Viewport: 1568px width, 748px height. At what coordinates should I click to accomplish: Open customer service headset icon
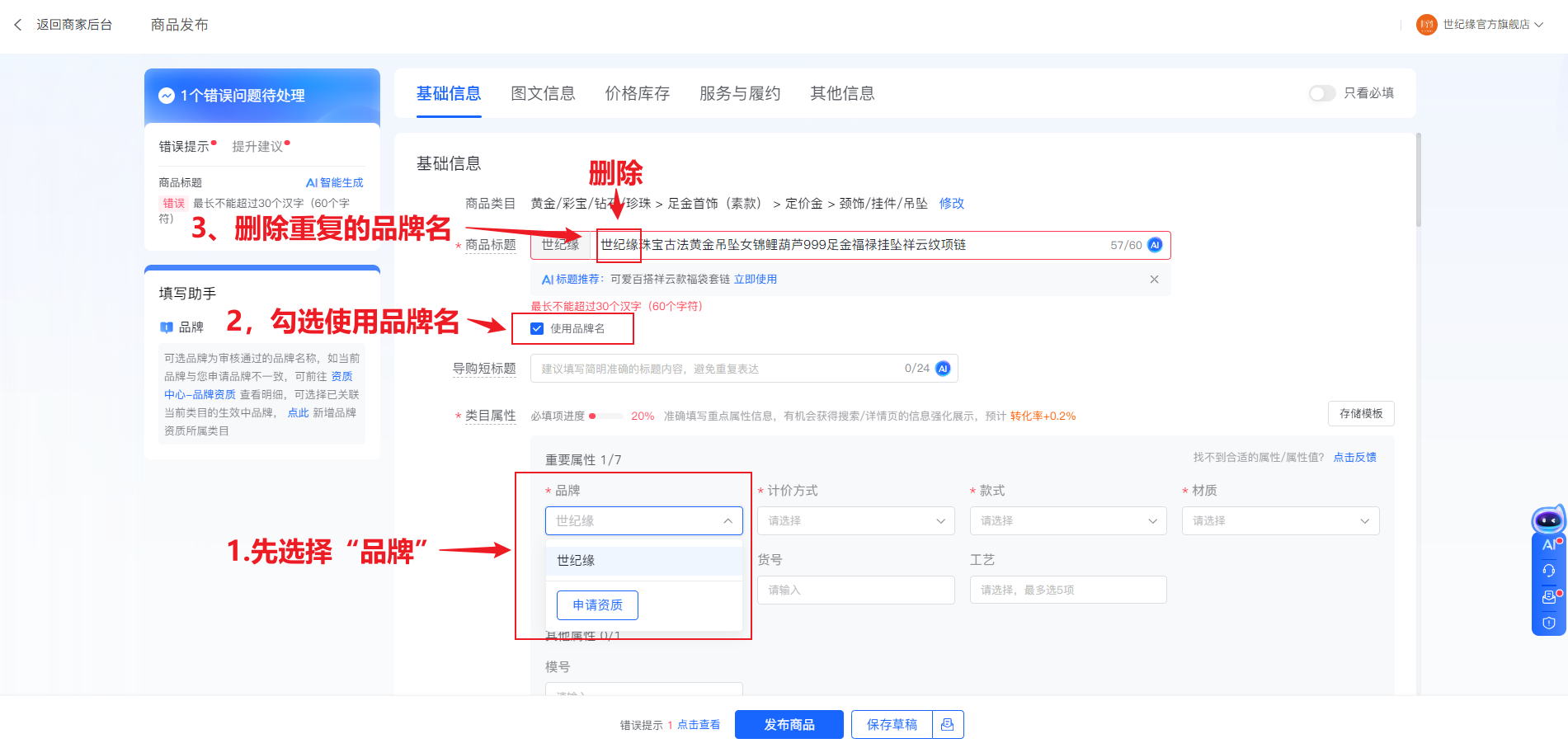[1548, 571]
